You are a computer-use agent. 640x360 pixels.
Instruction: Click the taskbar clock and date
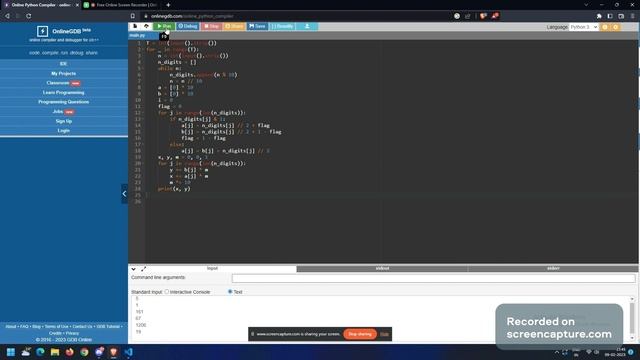(615, 352)
